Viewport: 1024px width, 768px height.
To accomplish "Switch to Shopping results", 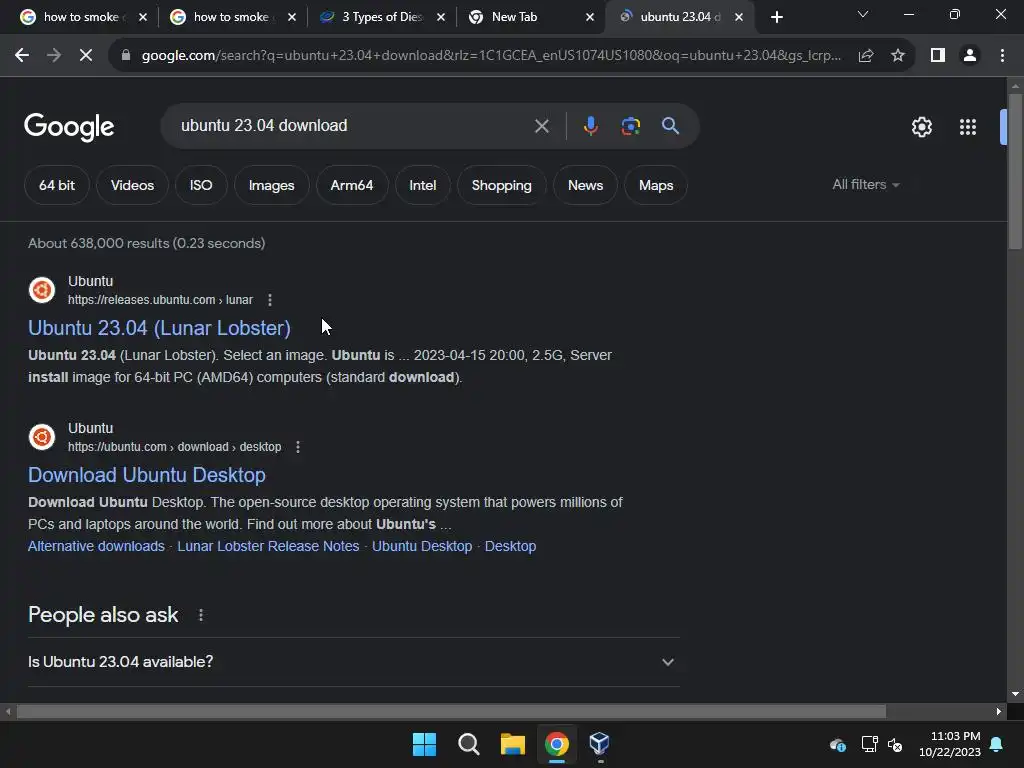I will (x=502, y=185).
